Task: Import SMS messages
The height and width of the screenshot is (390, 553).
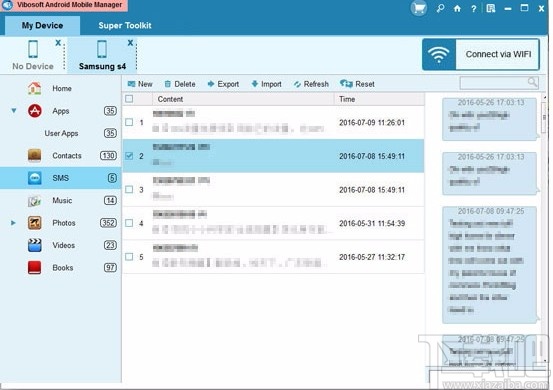Action: pyautogui.click(x=267, y=84)
